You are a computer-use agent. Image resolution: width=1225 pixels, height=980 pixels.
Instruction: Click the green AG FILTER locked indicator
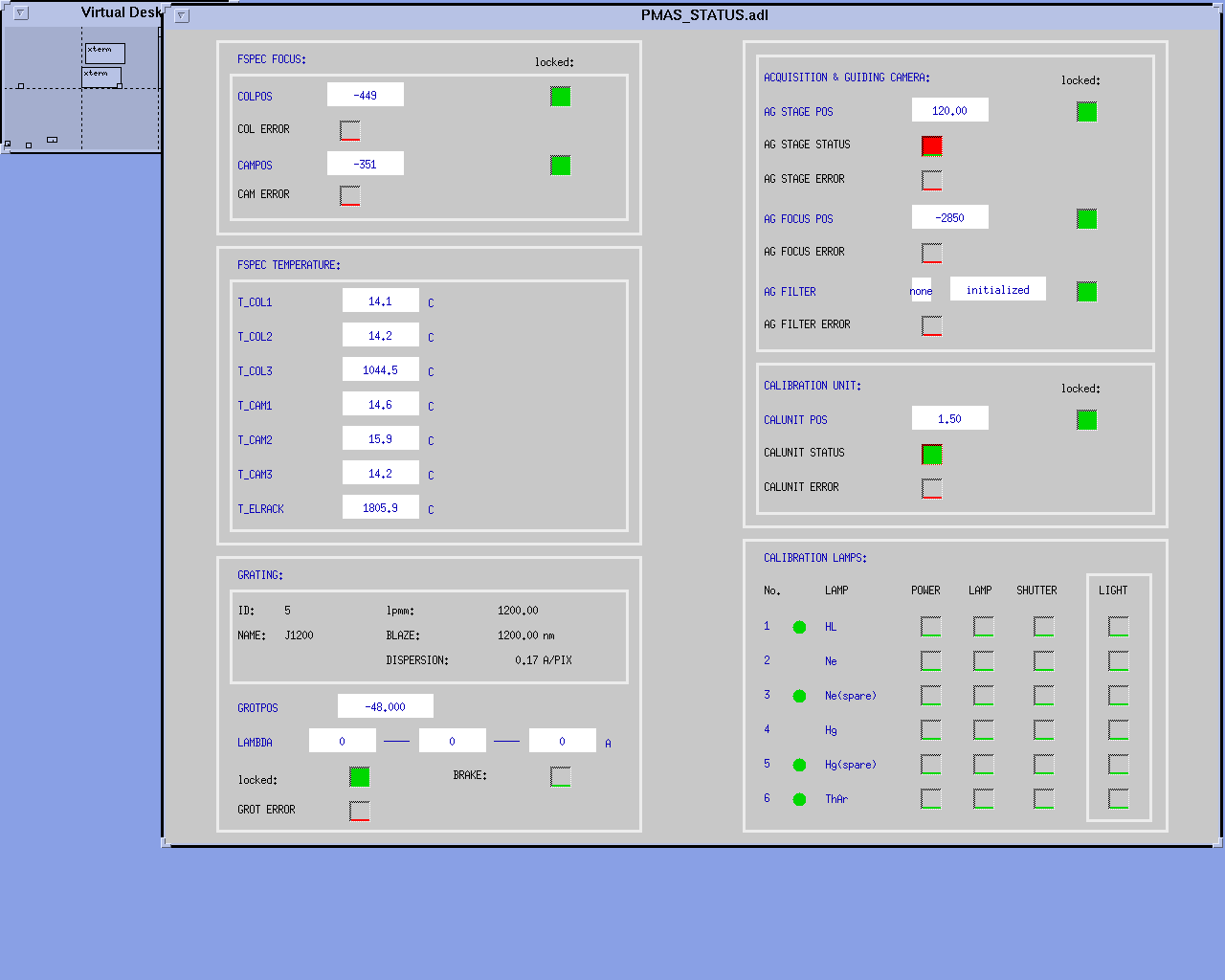pos(1086,292)
